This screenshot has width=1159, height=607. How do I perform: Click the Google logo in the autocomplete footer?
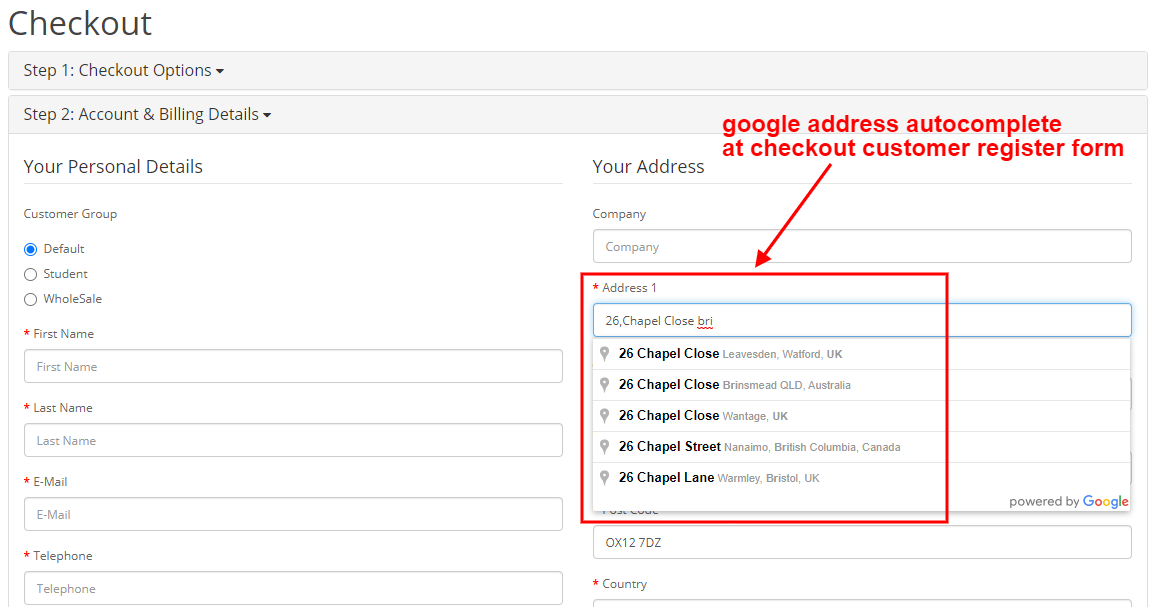point(1106,502)
